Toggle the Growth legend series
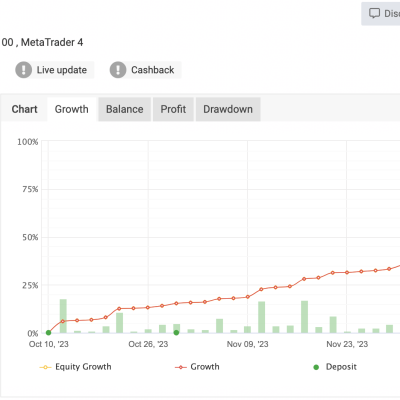400x400 pixels. click(197, 367)
